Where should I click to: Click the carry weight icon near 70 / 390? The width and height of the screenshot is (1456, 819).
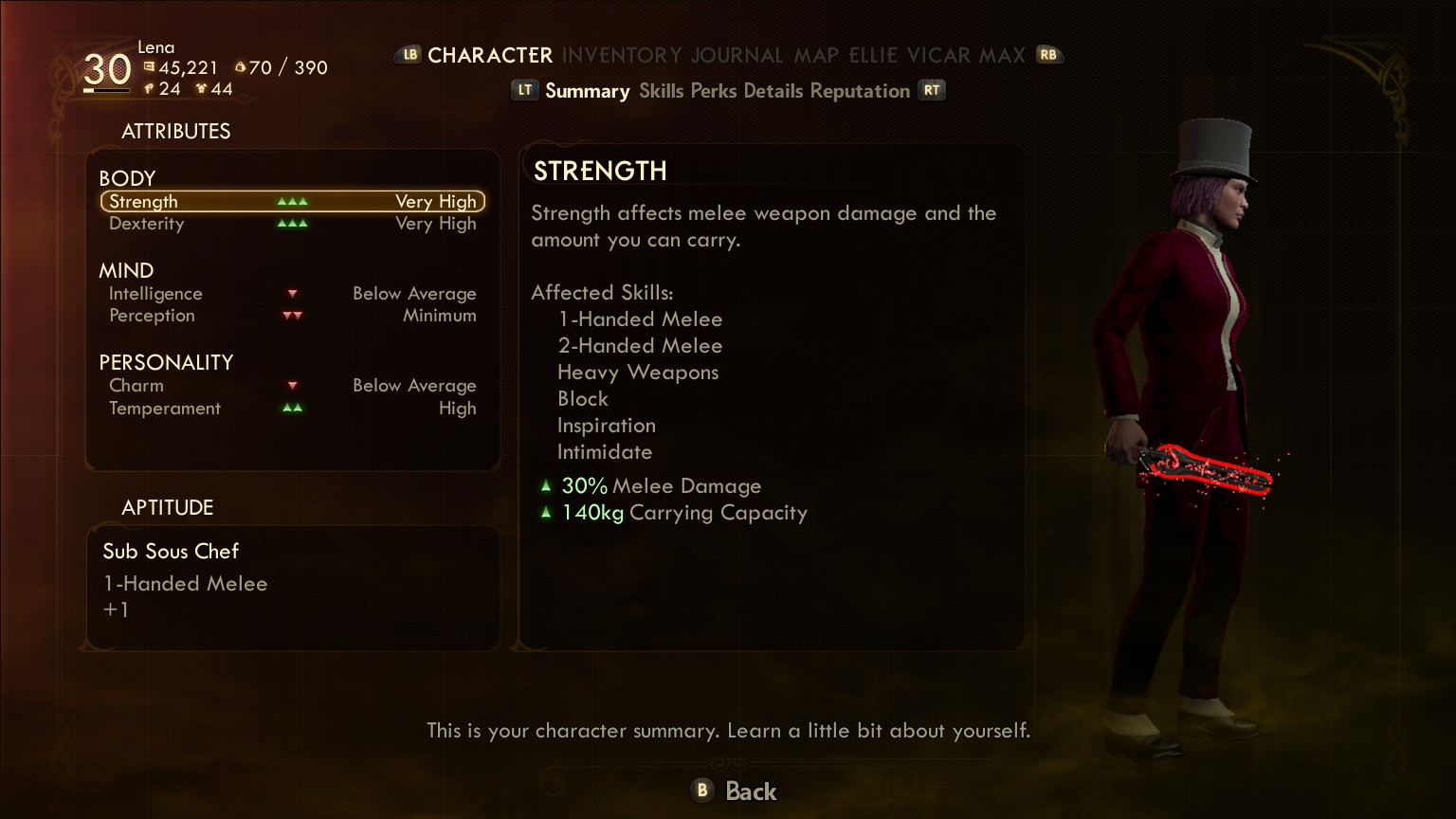click(x=241, y=67)
